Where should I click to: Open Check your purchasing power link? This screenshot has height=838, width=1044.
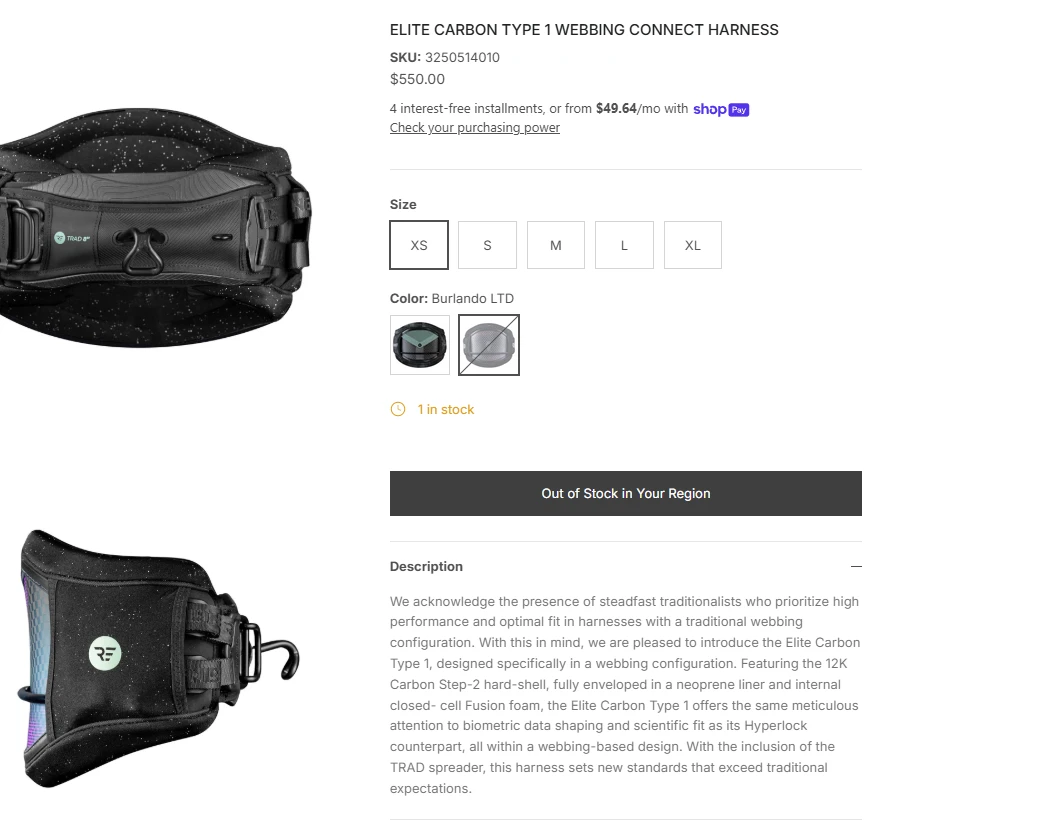475,127
